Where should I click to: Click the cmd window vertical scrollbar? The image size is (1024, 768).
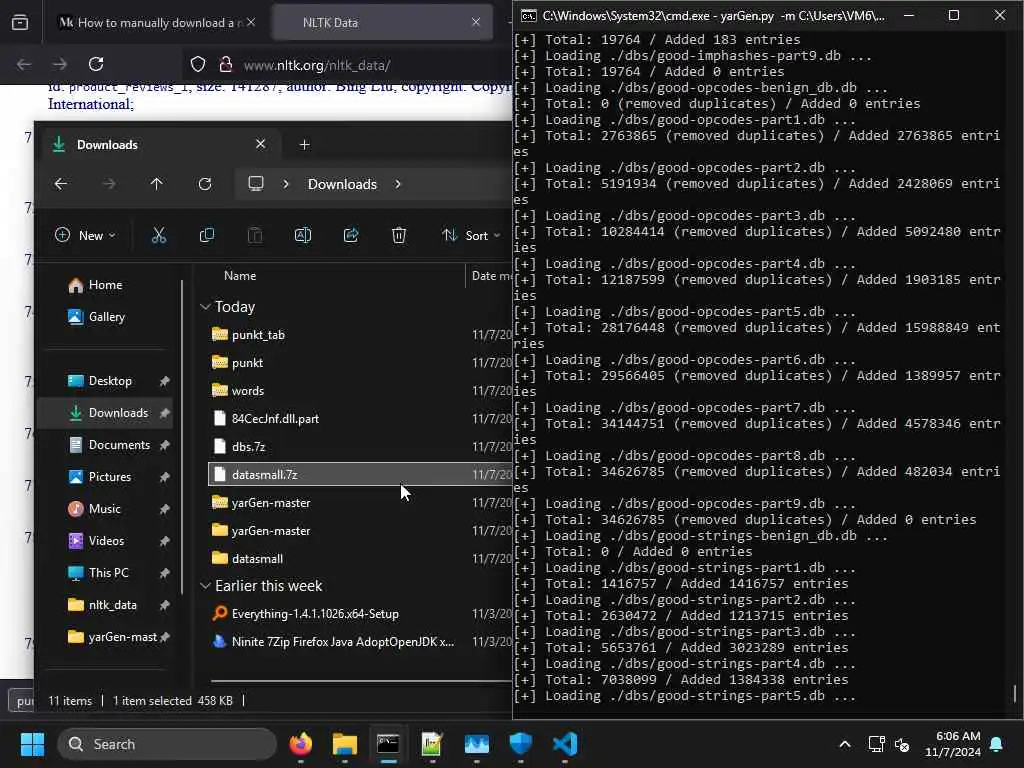pos(1015,693)
